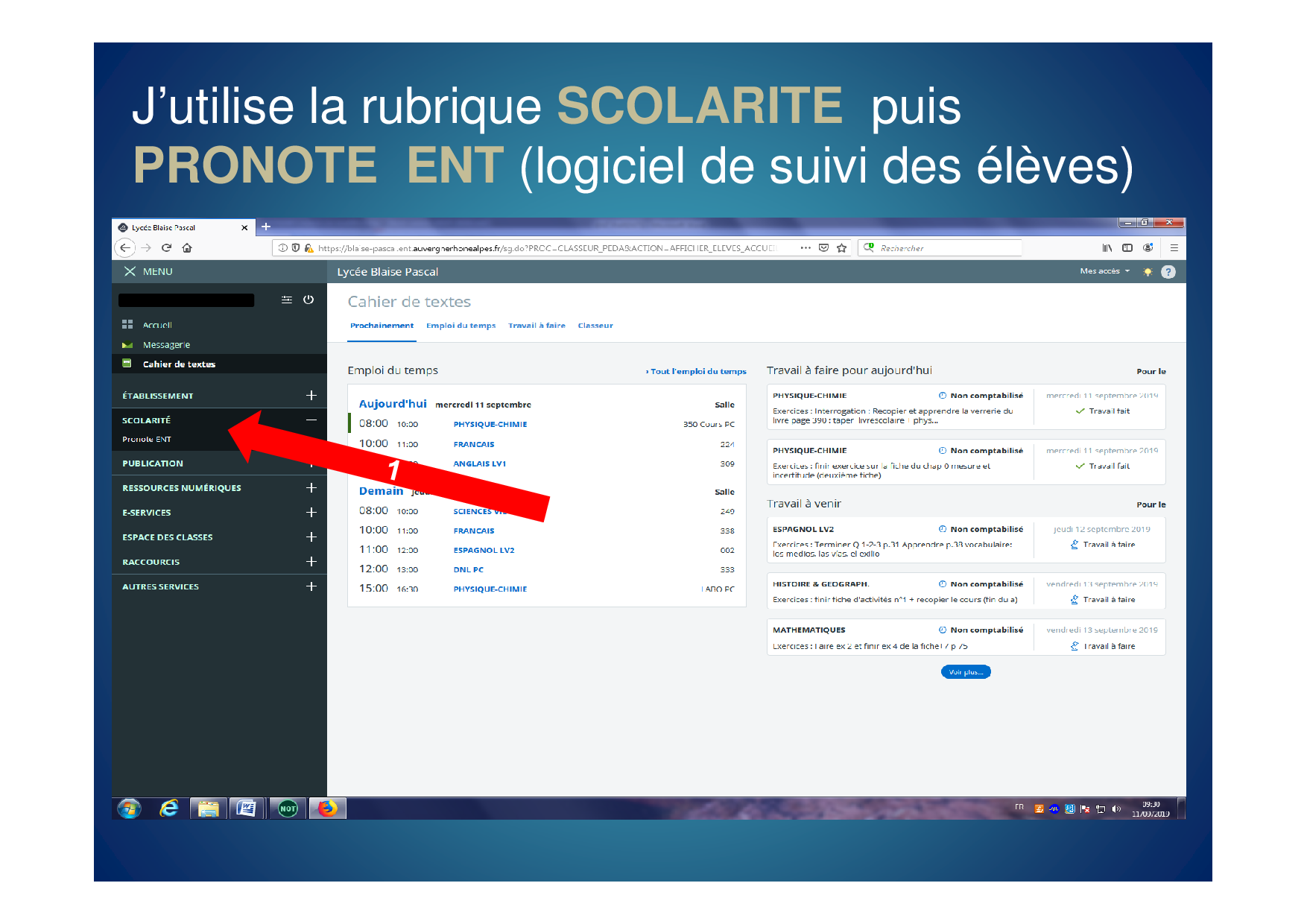Open Windows Explorer folder in taskbar
This screenshot has width=1307, height=924.
[x=209, y=808]
